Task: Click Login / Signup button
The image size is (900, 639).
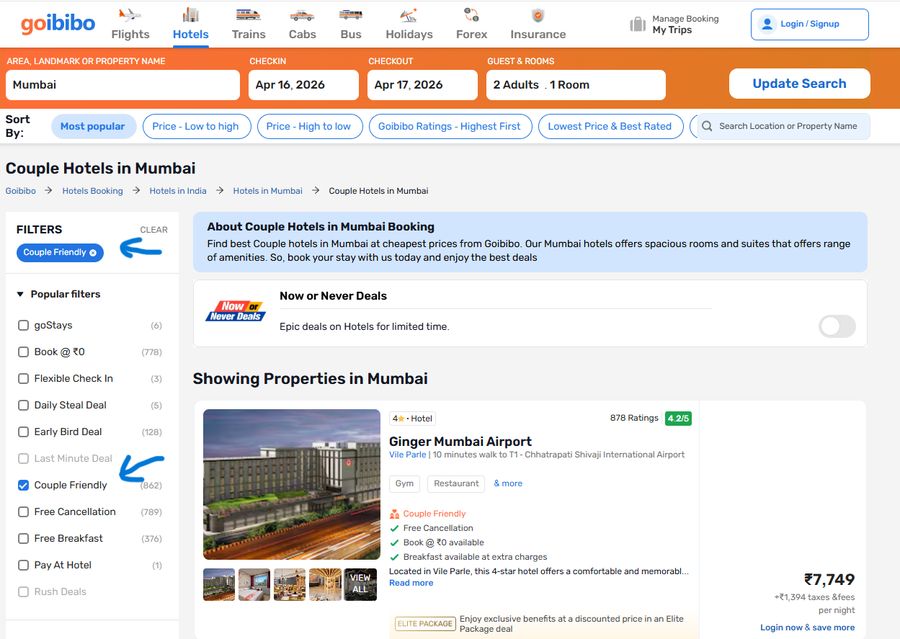Action: tap(809, 24)
